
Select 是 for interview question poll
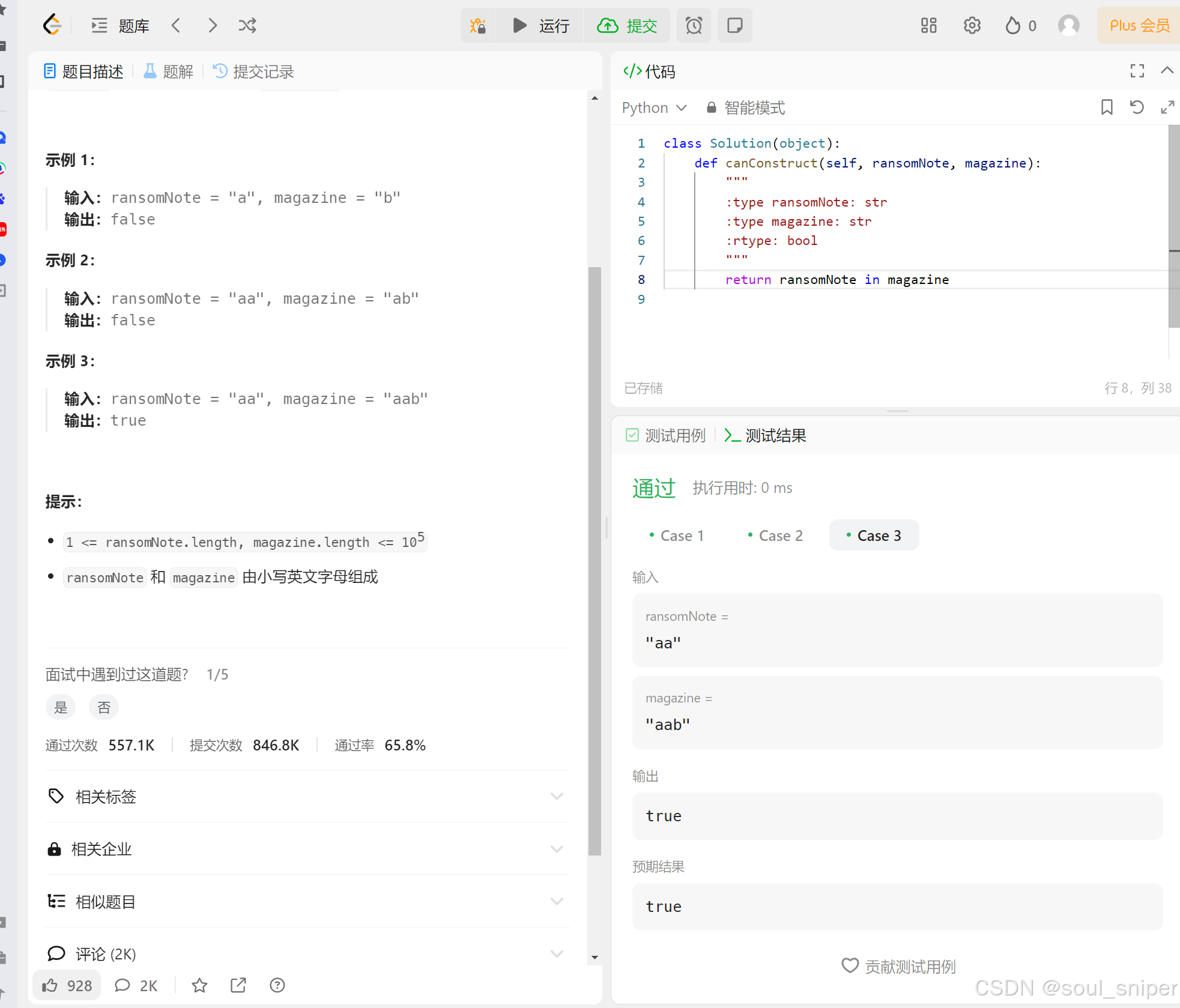point(60,707)
